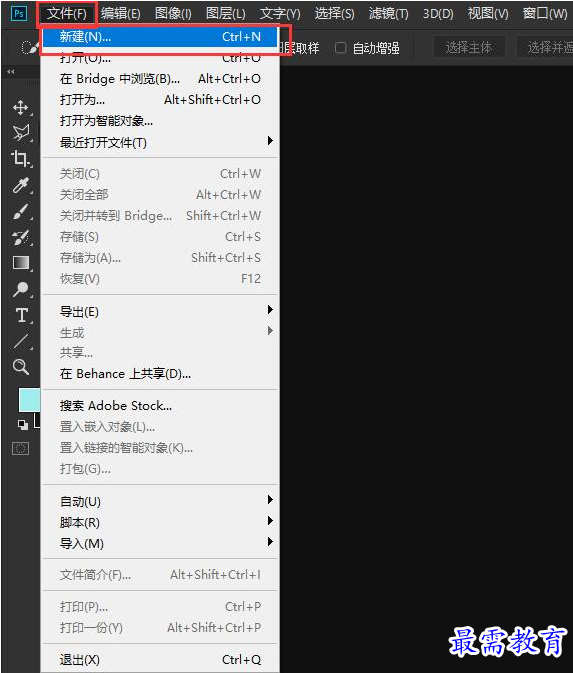
Task: Open the 图层(L) menu
Action: tap(225, 14)
